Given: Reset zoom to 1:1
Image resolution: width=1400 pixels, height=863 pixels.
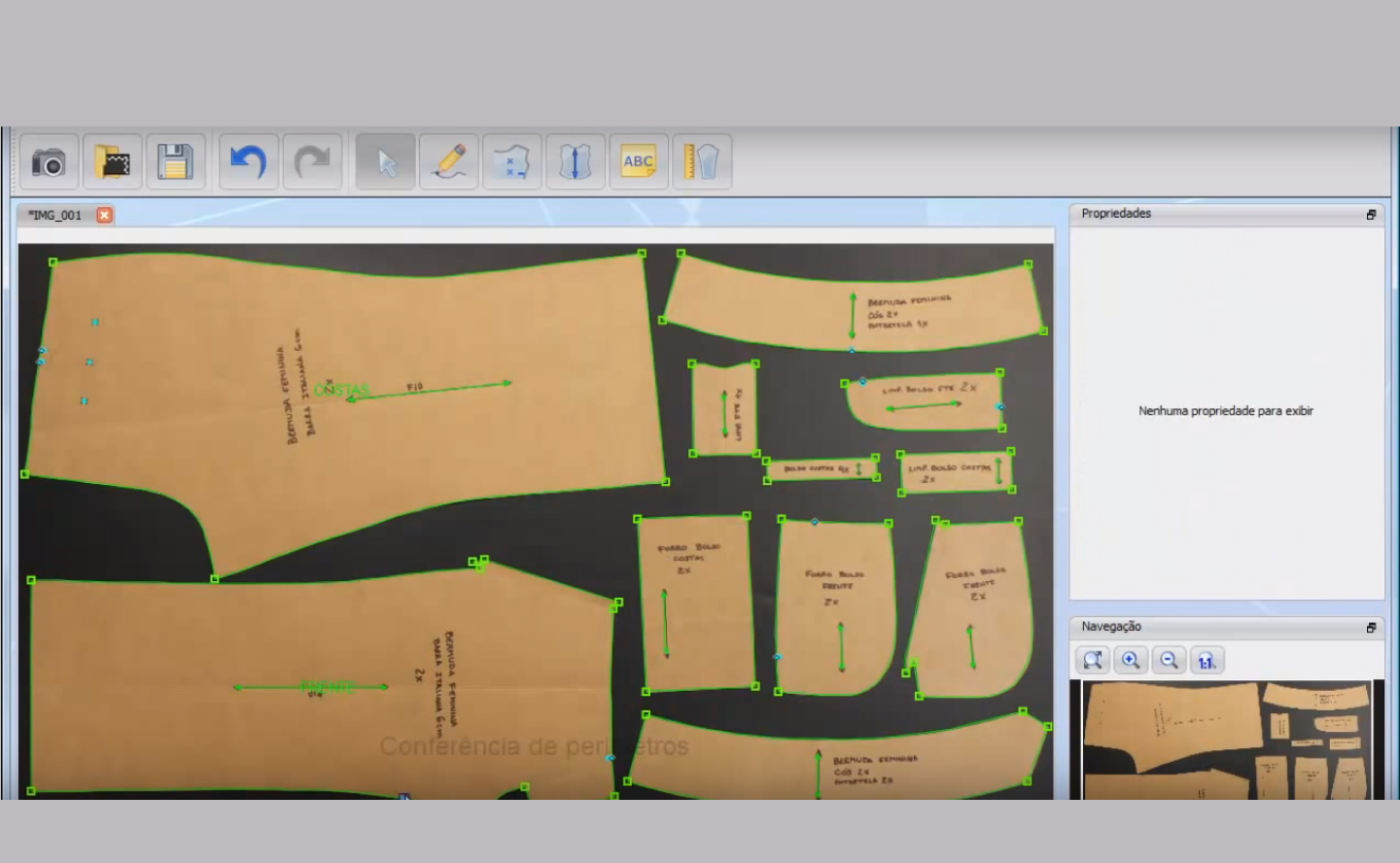Looking at the screenshot, I should pyautogui.click(x=1207, y=661).
